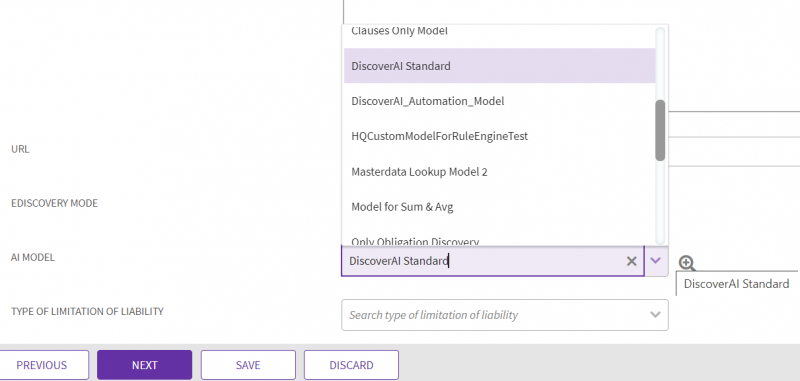Click the Save button
The image size is (800, 381).
[x=248, y=365]
